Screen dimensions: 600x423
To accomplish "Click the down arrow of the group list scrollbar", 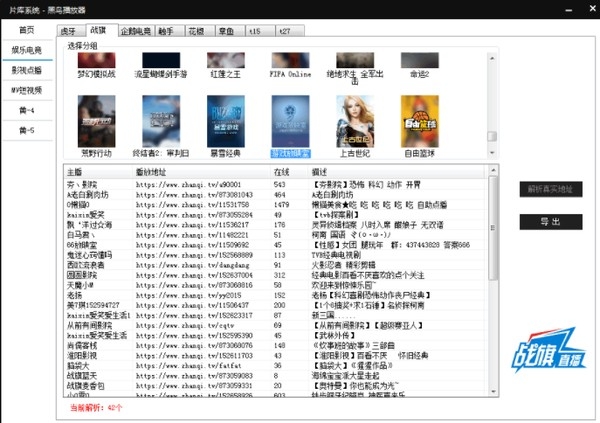I will pyautogui.click(x=492, y=153).
